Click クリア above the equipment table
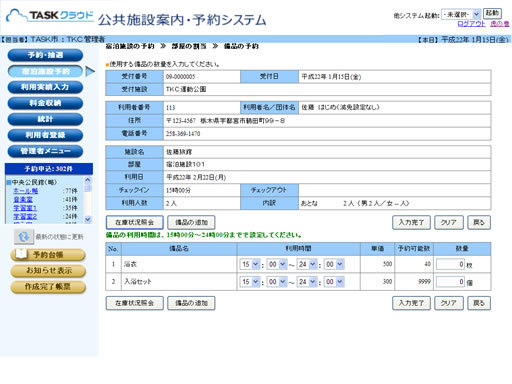This screenshot has width=512, height=384. (449, 223)
